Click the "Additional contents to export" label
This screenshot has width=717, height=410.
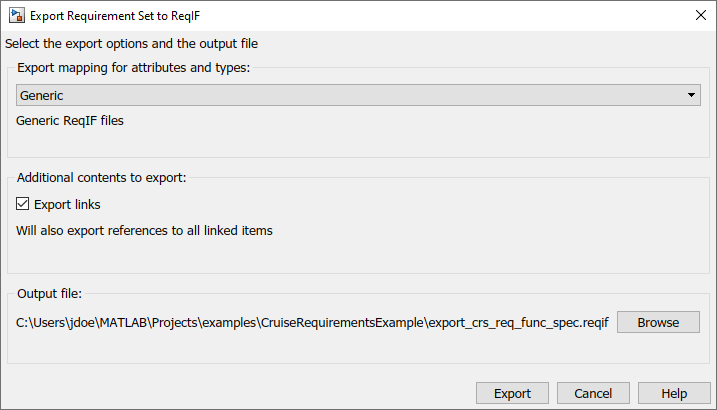point(102,177)
